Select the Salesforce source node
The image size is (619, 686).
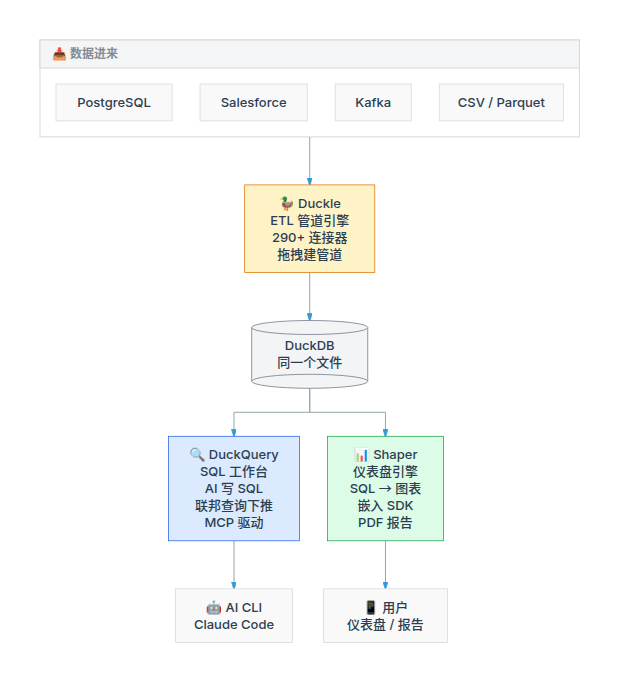254,102
